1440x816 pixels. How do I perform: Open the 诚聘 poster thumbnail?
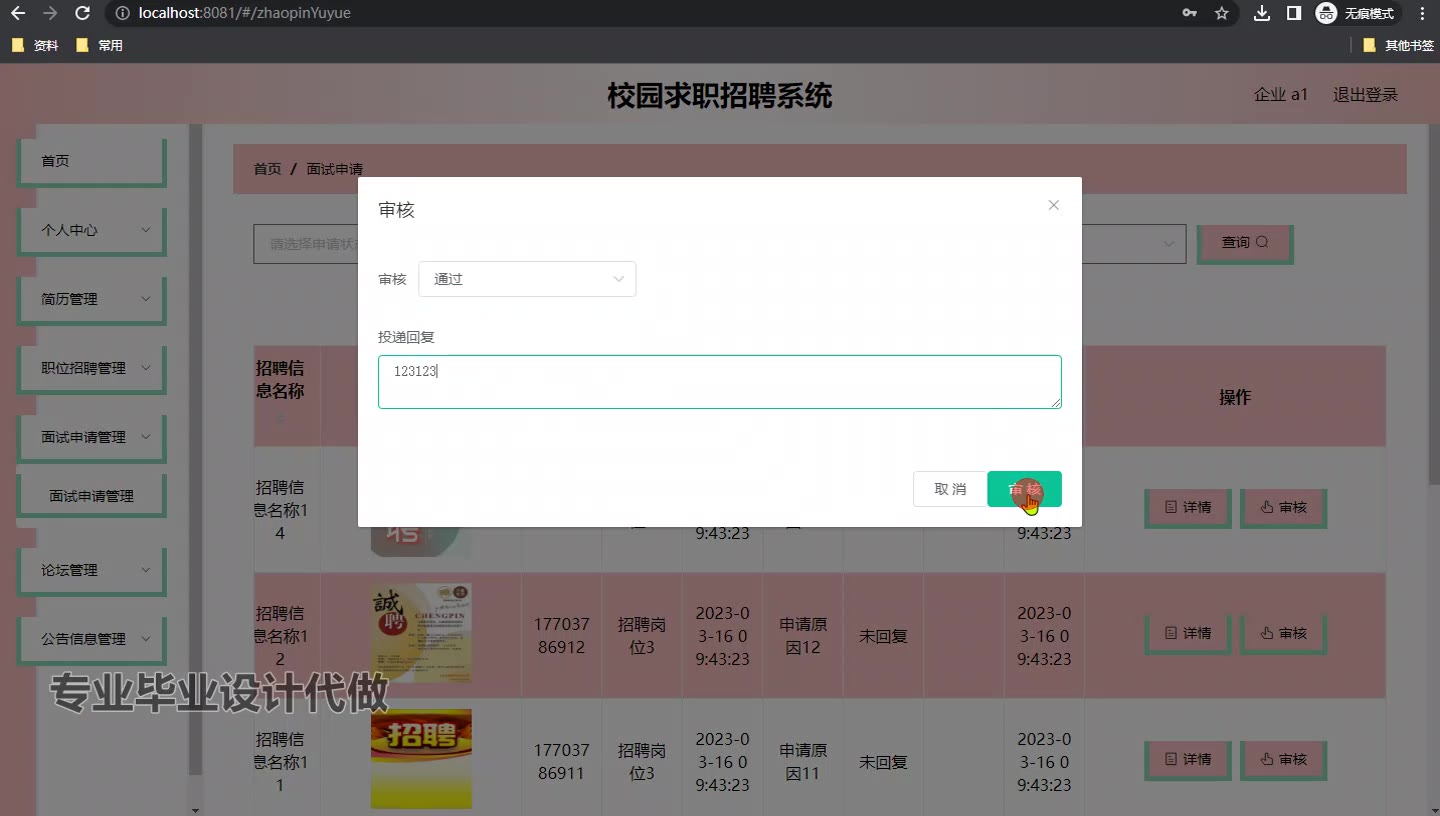coord(421,634)
